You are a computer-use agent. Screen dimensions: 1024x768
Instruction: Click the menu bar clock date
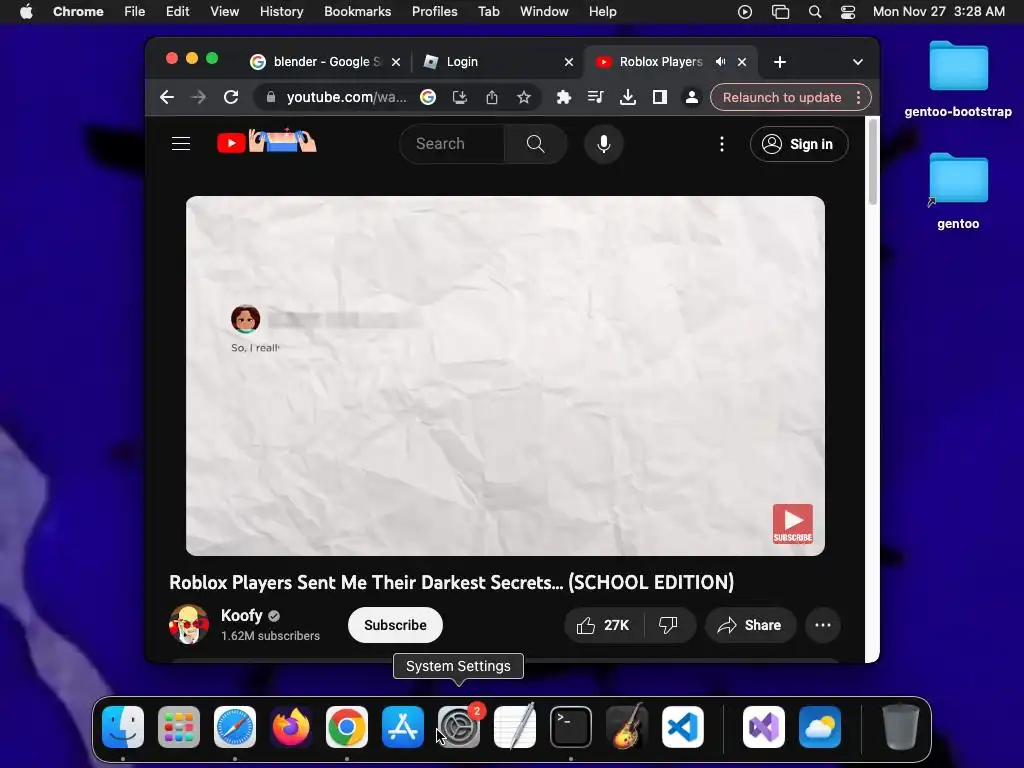pos(938,12)
